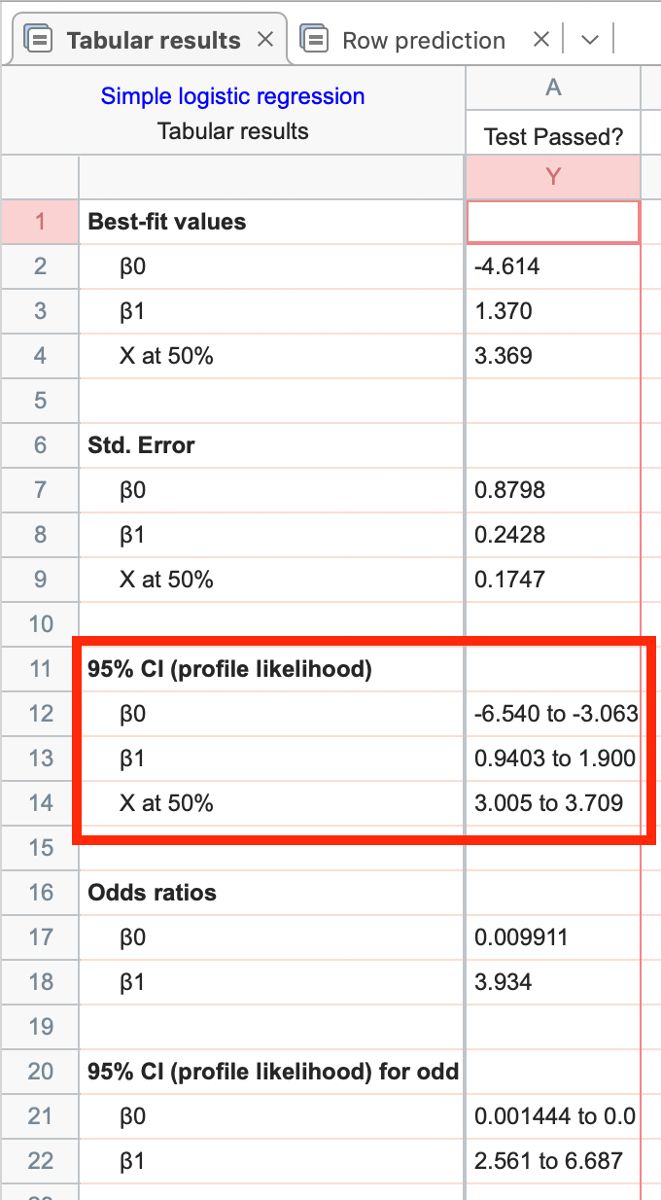Click row header number 11
The height and width of the screenshot is (1200, 661).
(40, 669)
